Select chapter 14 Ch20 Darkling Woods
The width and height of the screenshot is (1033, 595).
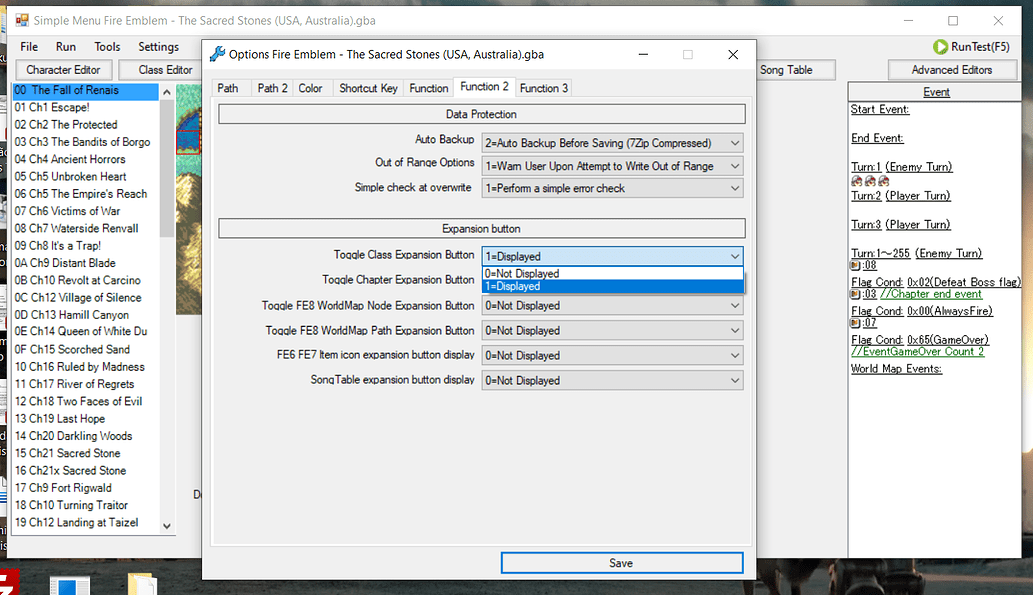click(x=72, y=435)
